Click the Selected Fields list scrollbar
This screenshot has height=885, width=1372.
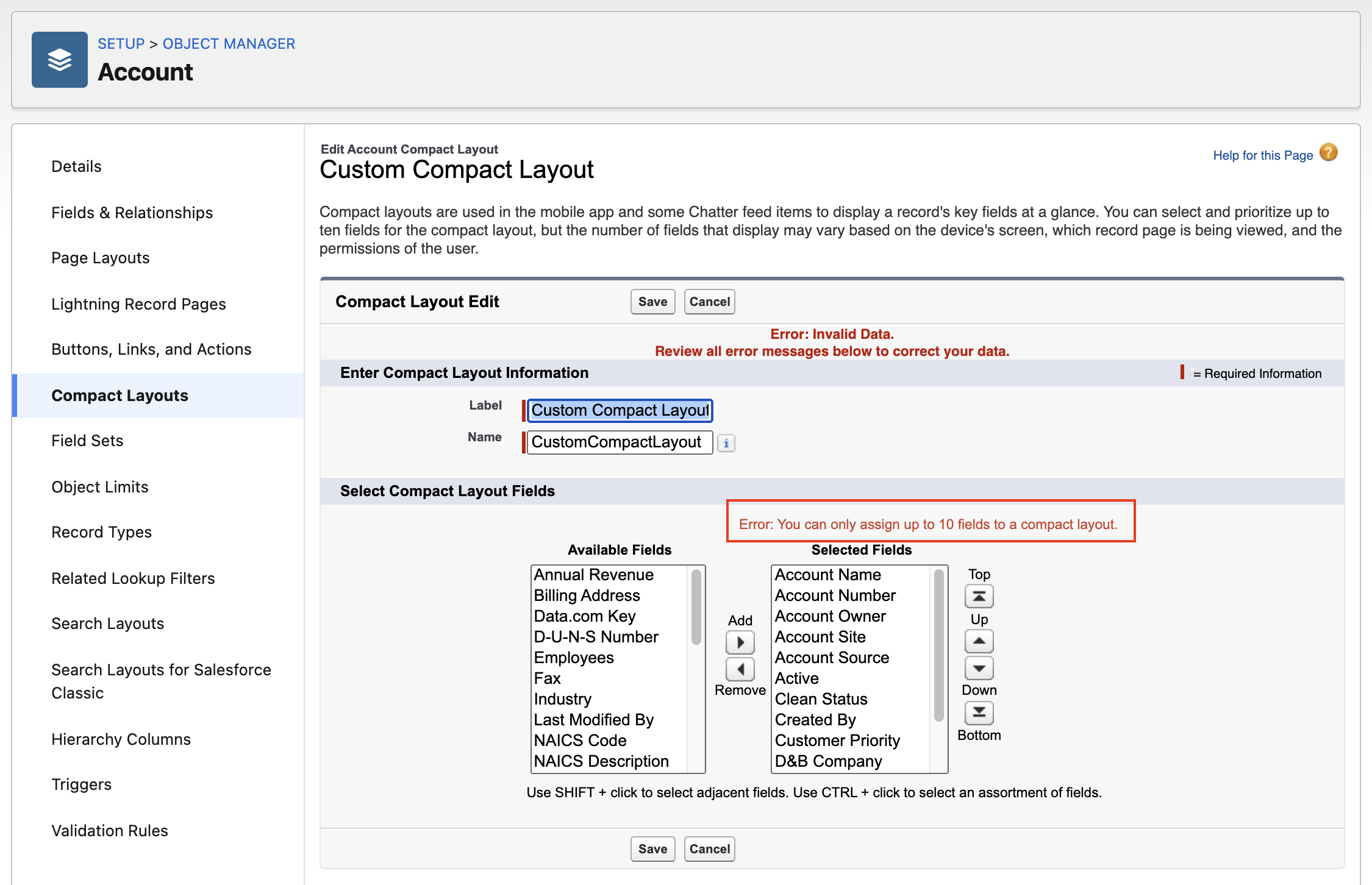(x=938, y=646)
